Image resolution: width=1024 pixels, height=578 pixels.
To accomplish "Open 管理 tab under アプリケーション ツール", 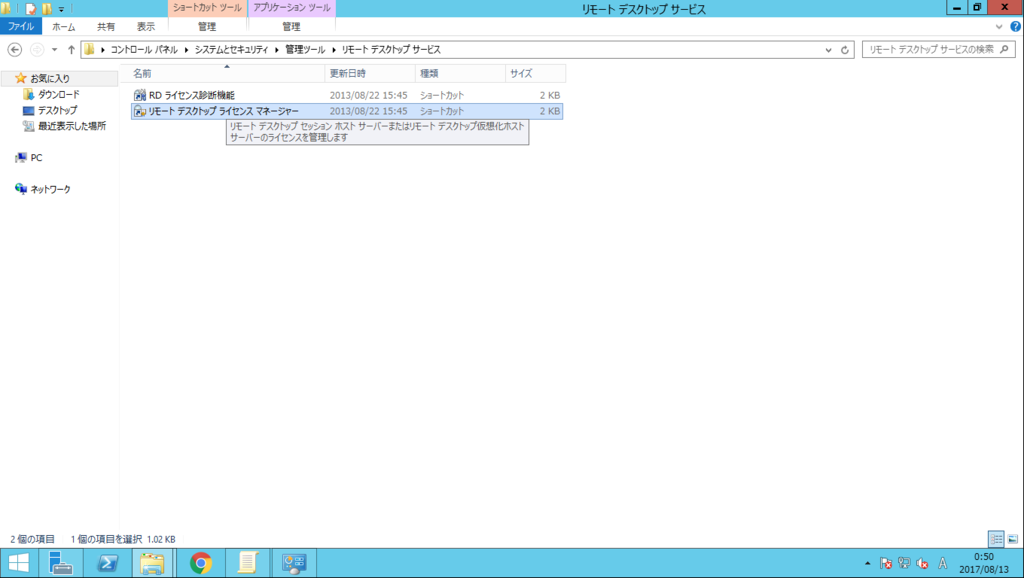I will (x=291, y=27).
